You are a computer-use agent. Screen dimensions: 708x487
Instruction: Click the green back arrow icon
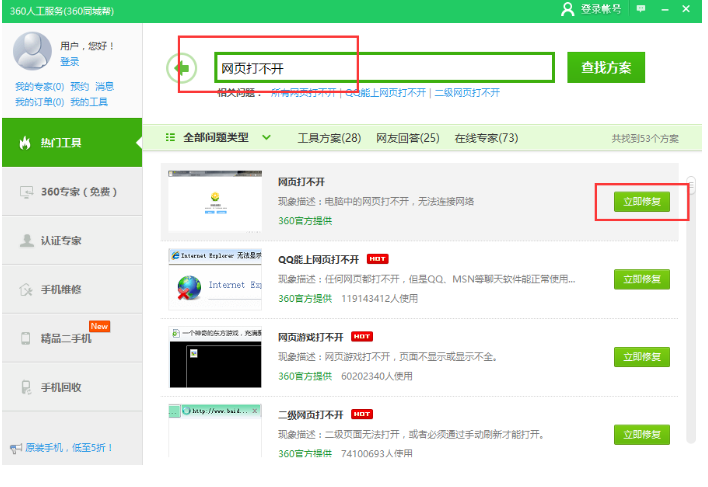[x=180, y=68]
